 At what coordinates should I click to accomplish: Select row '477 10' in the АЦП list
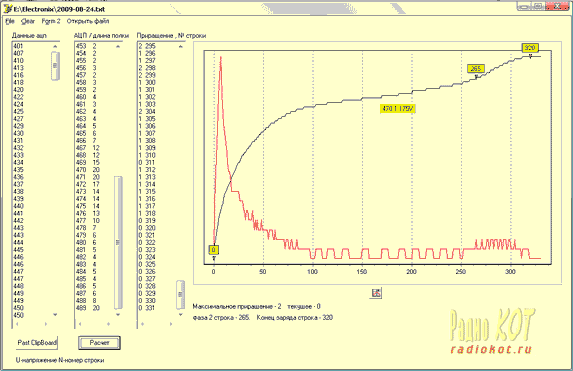coord(88,221)
